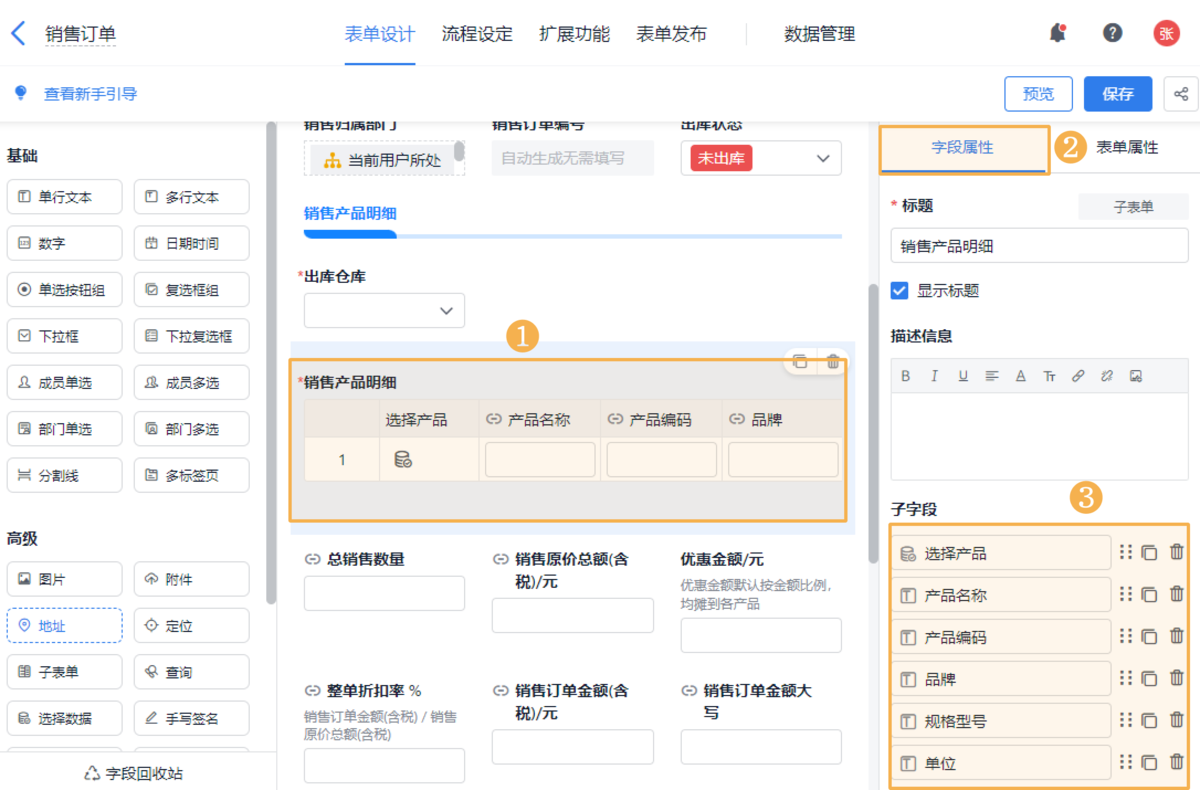Screen dimensions: 1200x790
Task: Toggle the 显示标题 checkbox
Action: [x=899, y=291]
